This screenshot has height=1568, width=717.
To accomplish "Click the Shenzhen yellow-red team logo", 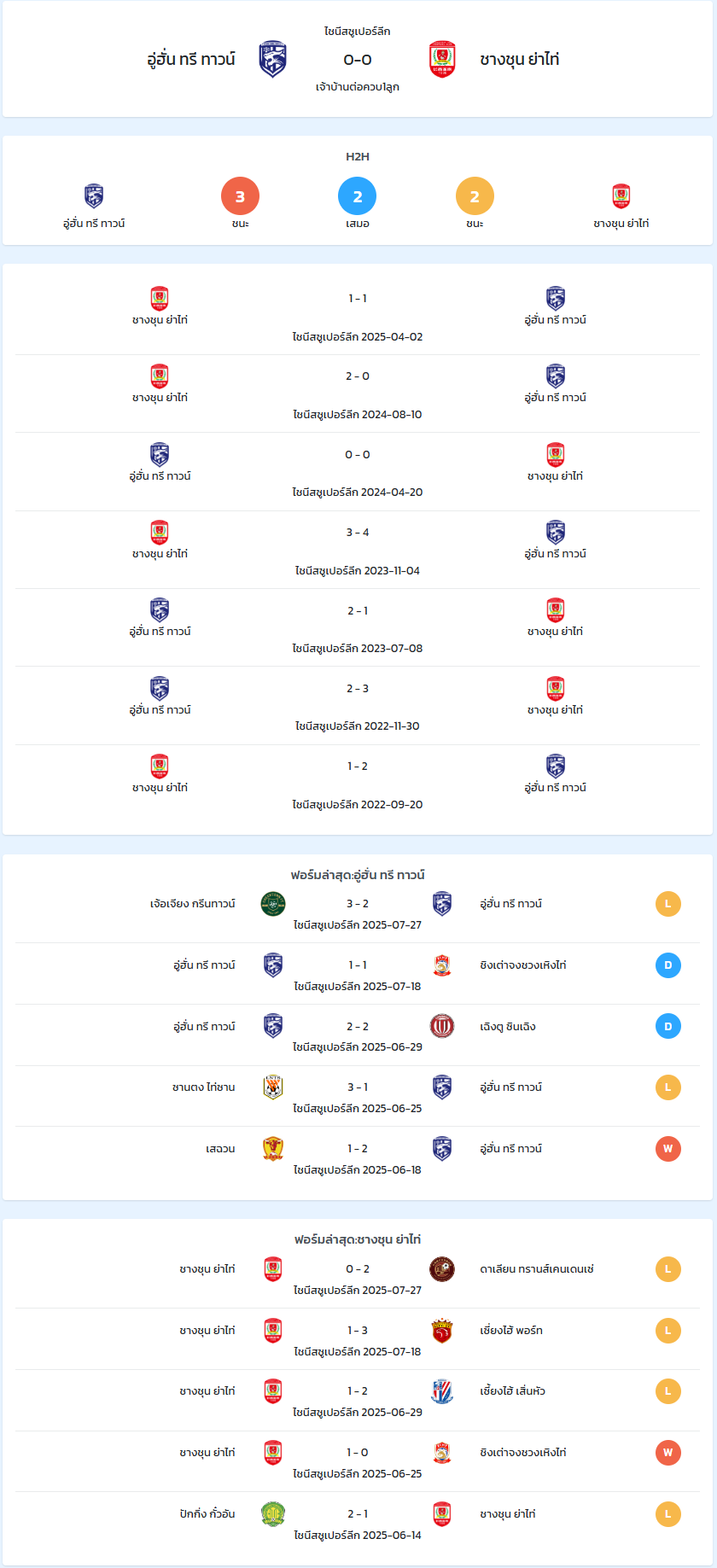I will pyautogui.click(x=273, y=1149).
